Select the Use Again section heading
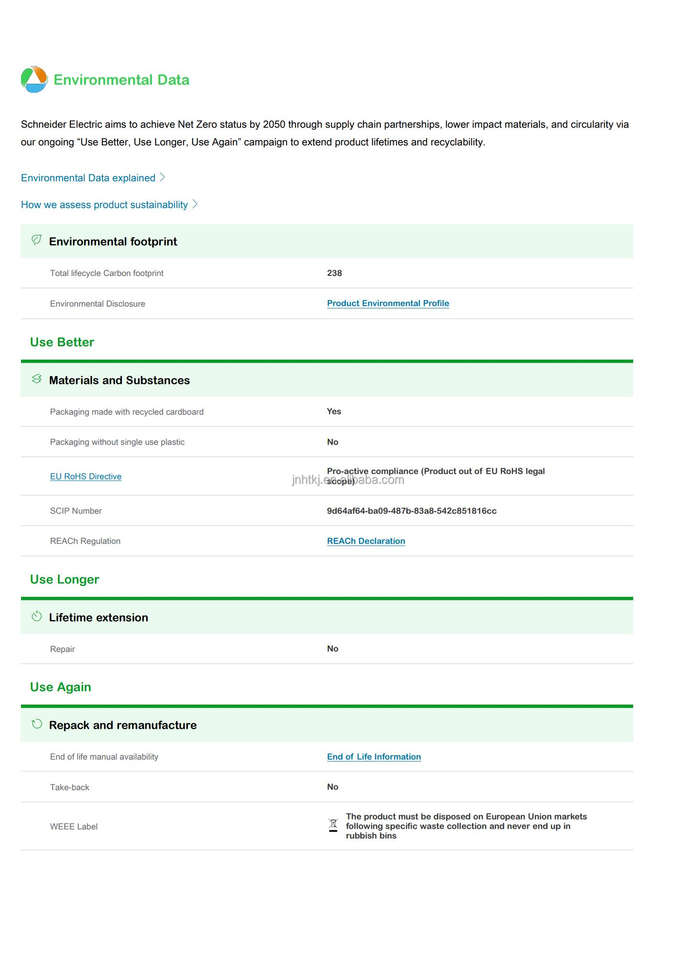The height and width of the screenshot is (960, 695). pos(60,687)
